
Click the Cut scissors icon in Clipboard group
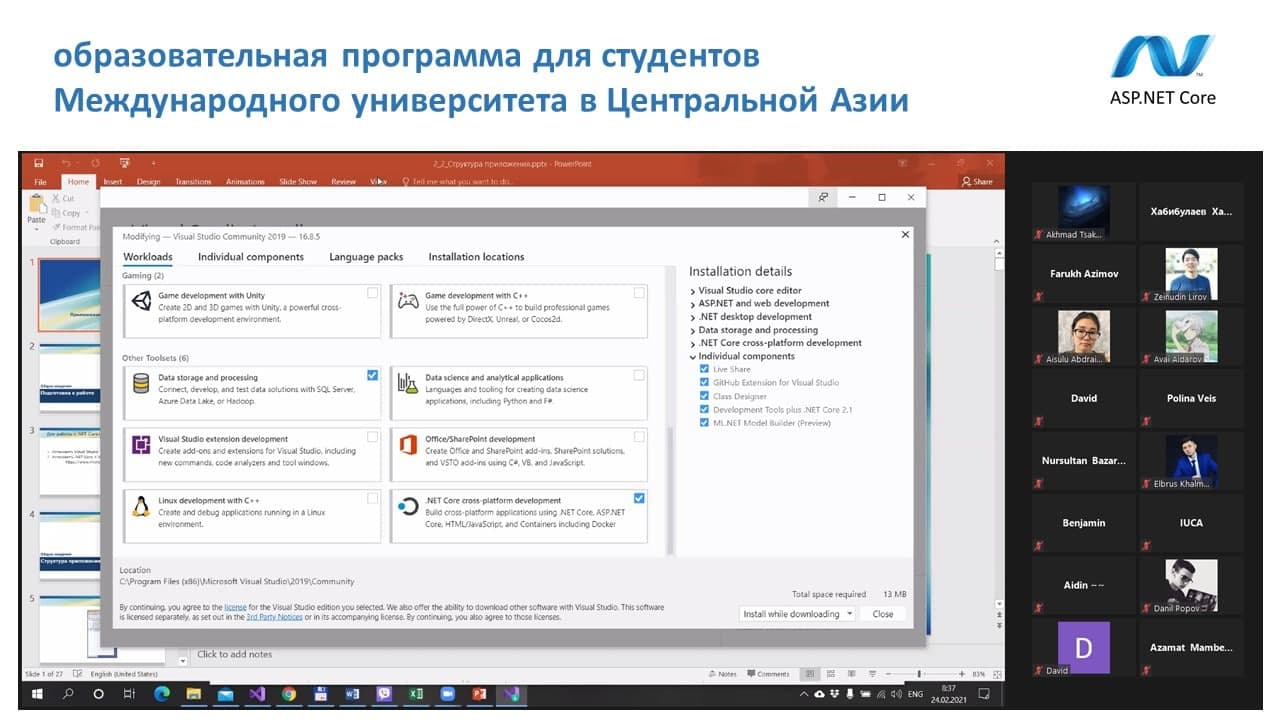point(56,198)
